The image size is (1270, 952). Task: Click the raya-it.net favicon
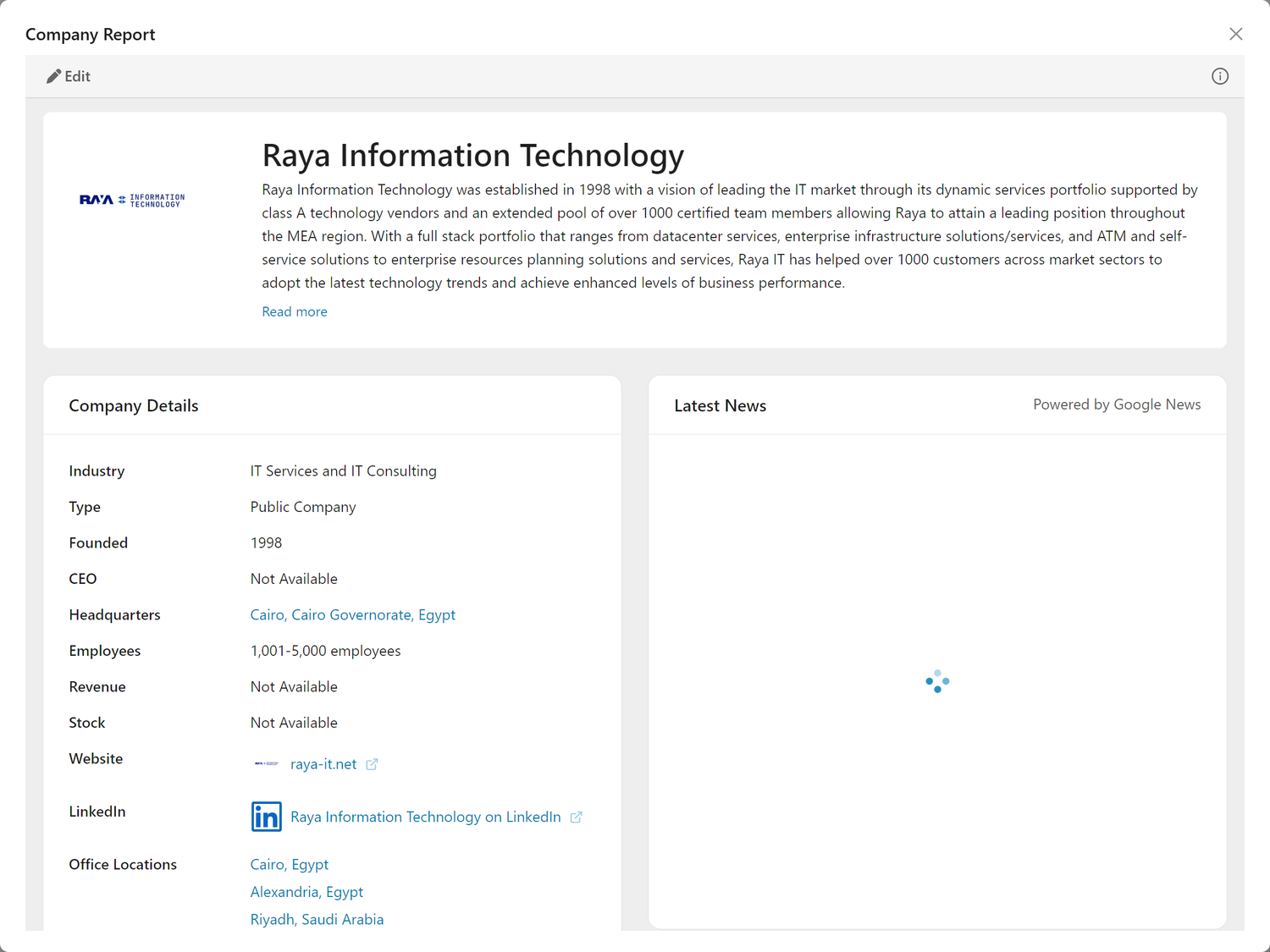[267, 763]
